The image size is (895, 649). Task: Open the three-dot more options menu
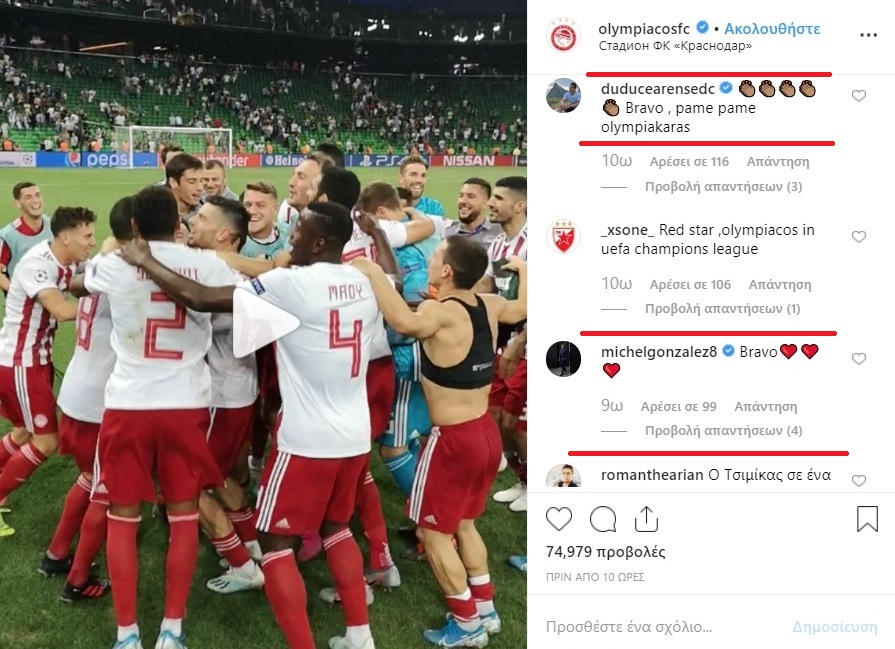[x=868, y=35]
